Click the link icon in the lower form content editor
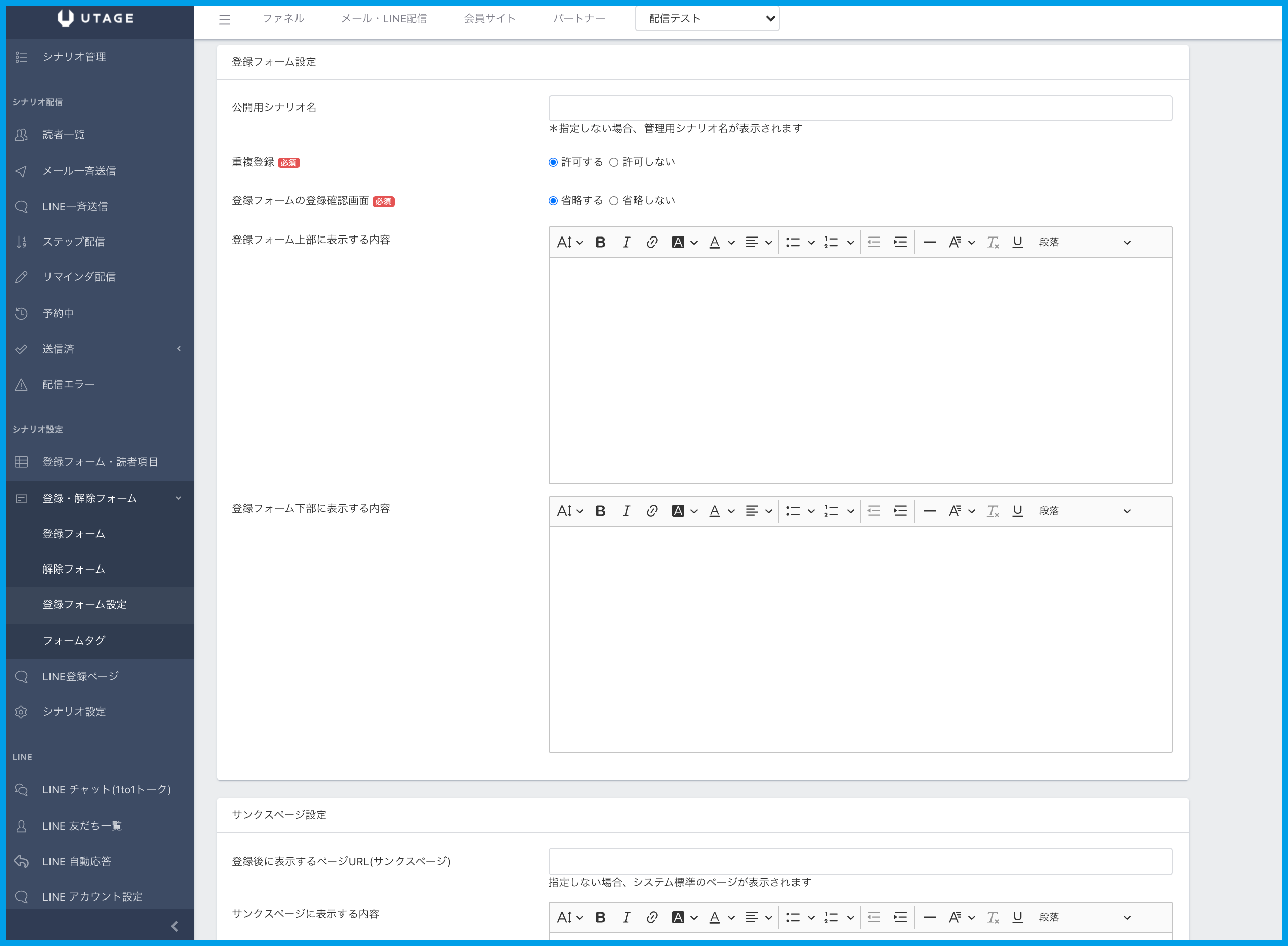 [x=651, y=511]
